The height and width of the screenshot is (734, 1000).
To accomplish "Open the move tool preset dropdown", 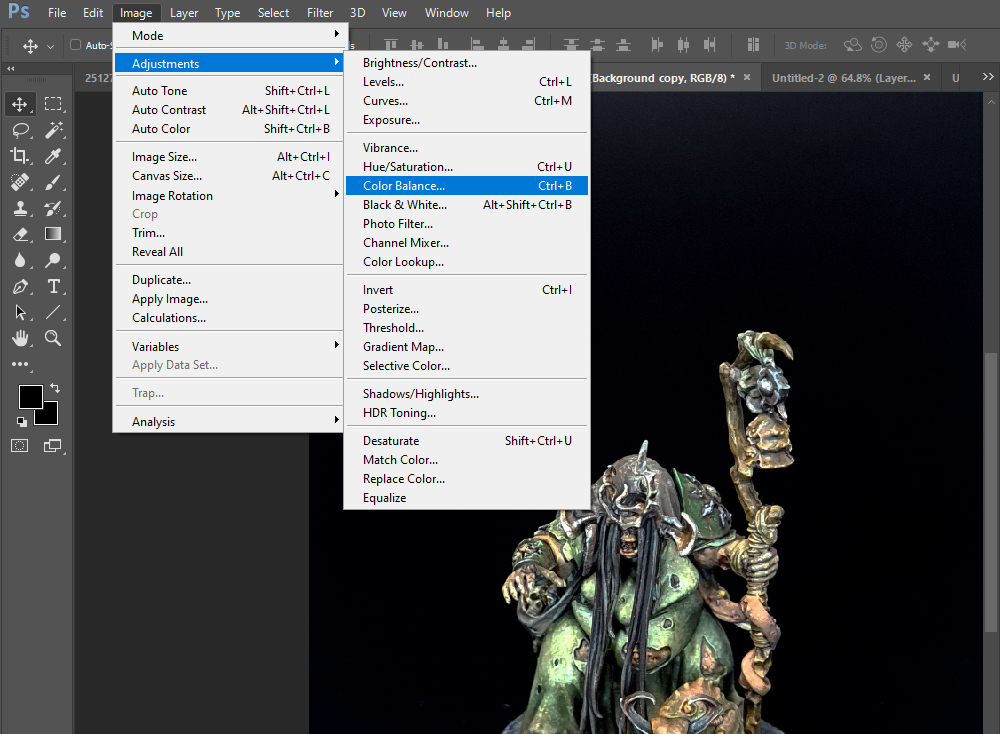I will click(50, 46).
